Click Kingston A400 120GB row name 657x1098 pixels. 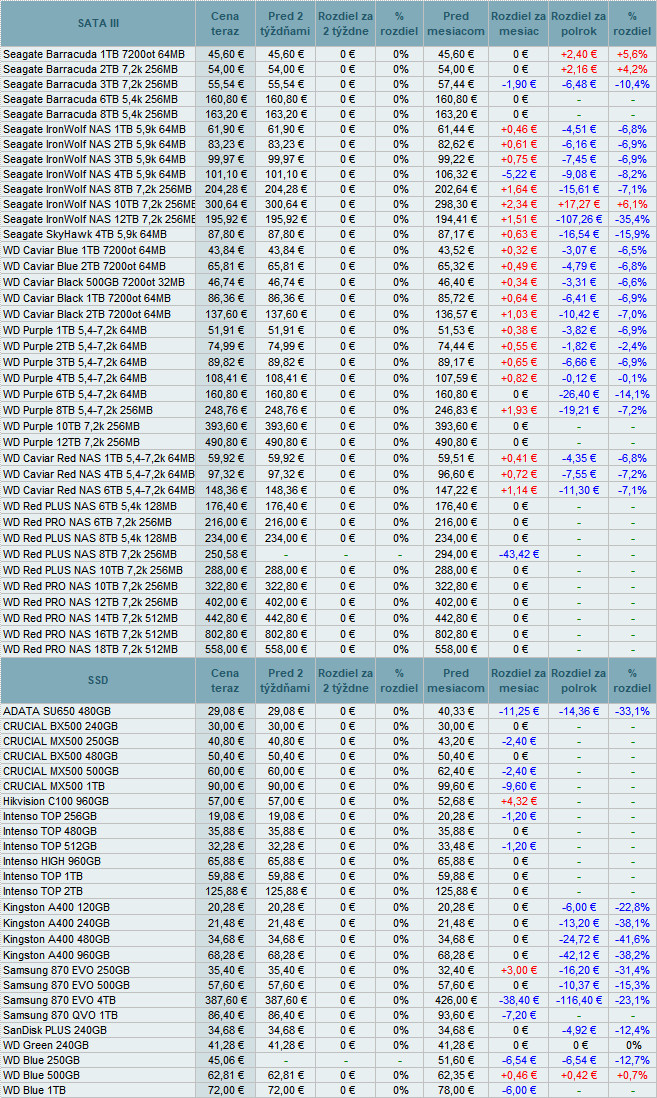click(x=56, y=907)
